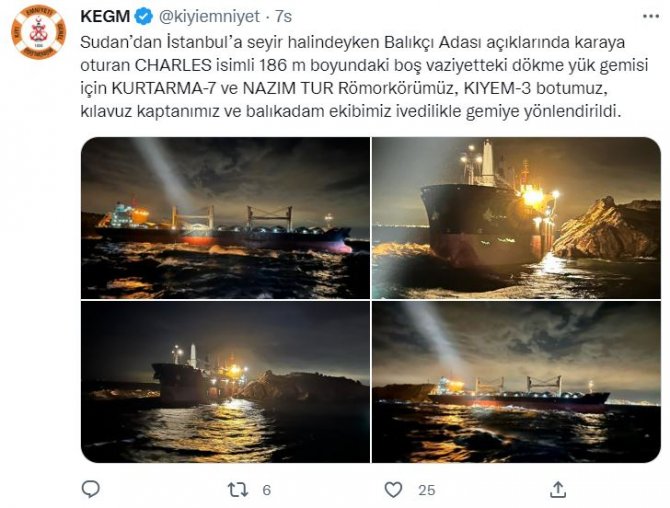Like the tweet with heart icon
670x508 pixels.
(393, 490)
